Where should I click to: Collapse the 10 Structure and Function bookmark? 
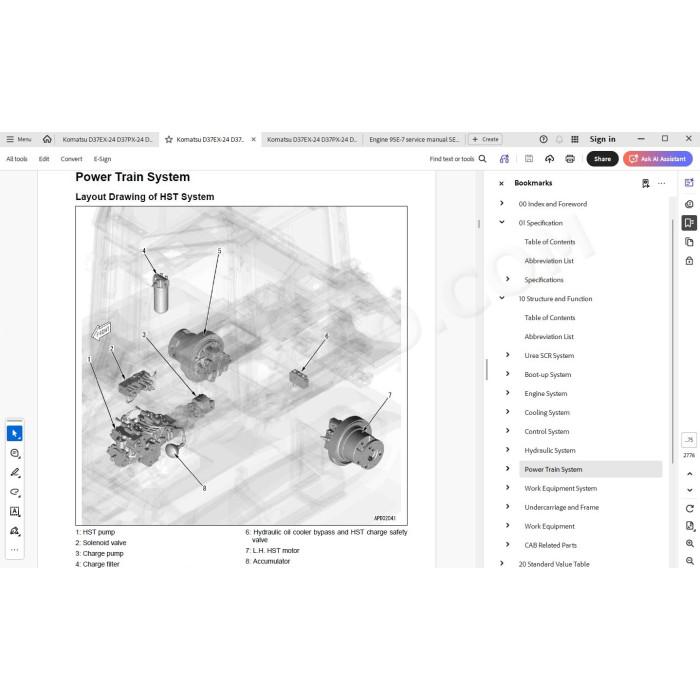click(x=502, y=298)
